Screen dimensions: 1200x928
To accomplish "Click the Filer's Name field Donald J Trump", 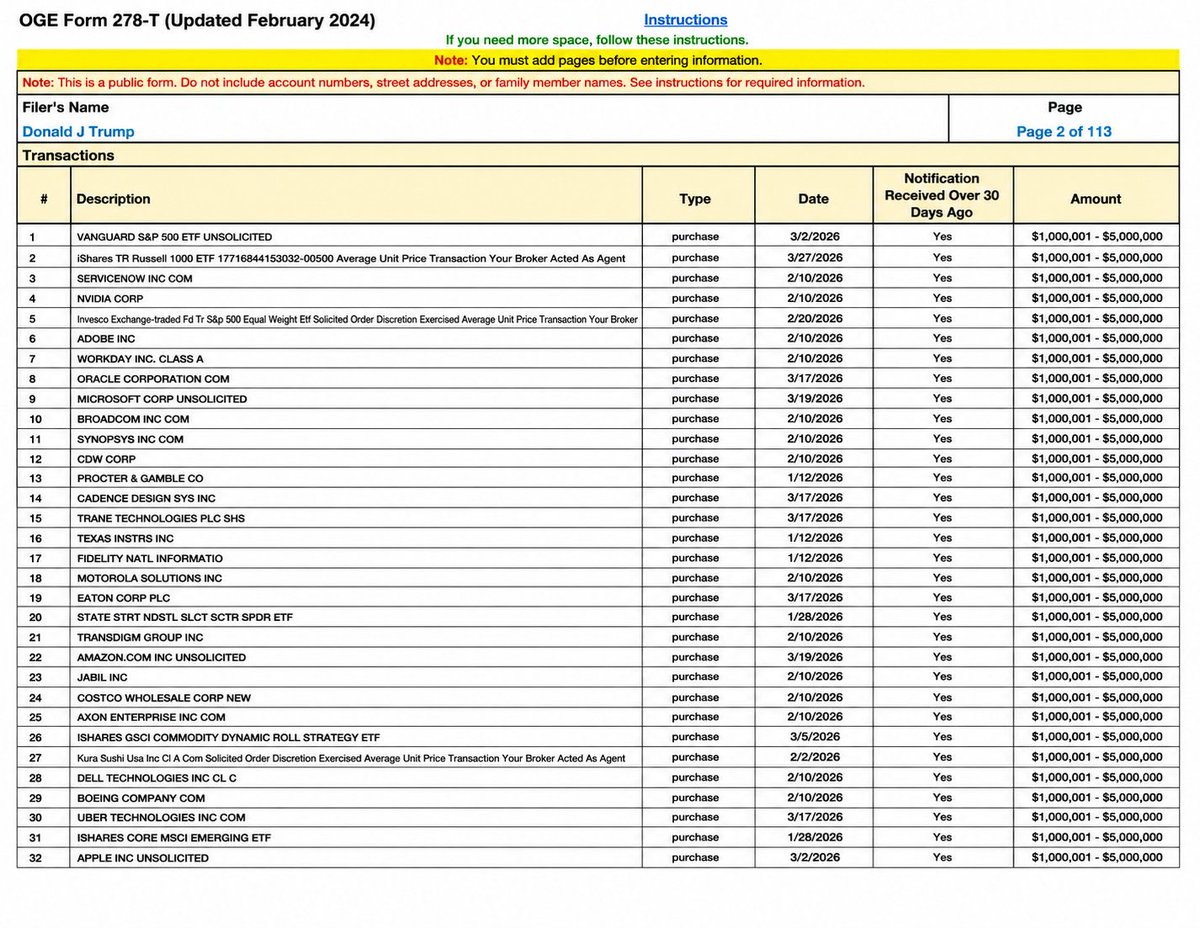I will click(78, 132).
